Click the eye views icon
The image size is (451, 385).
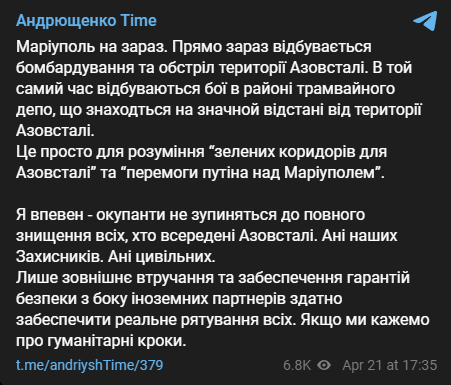pyautogui.click(x=324, y=365)
